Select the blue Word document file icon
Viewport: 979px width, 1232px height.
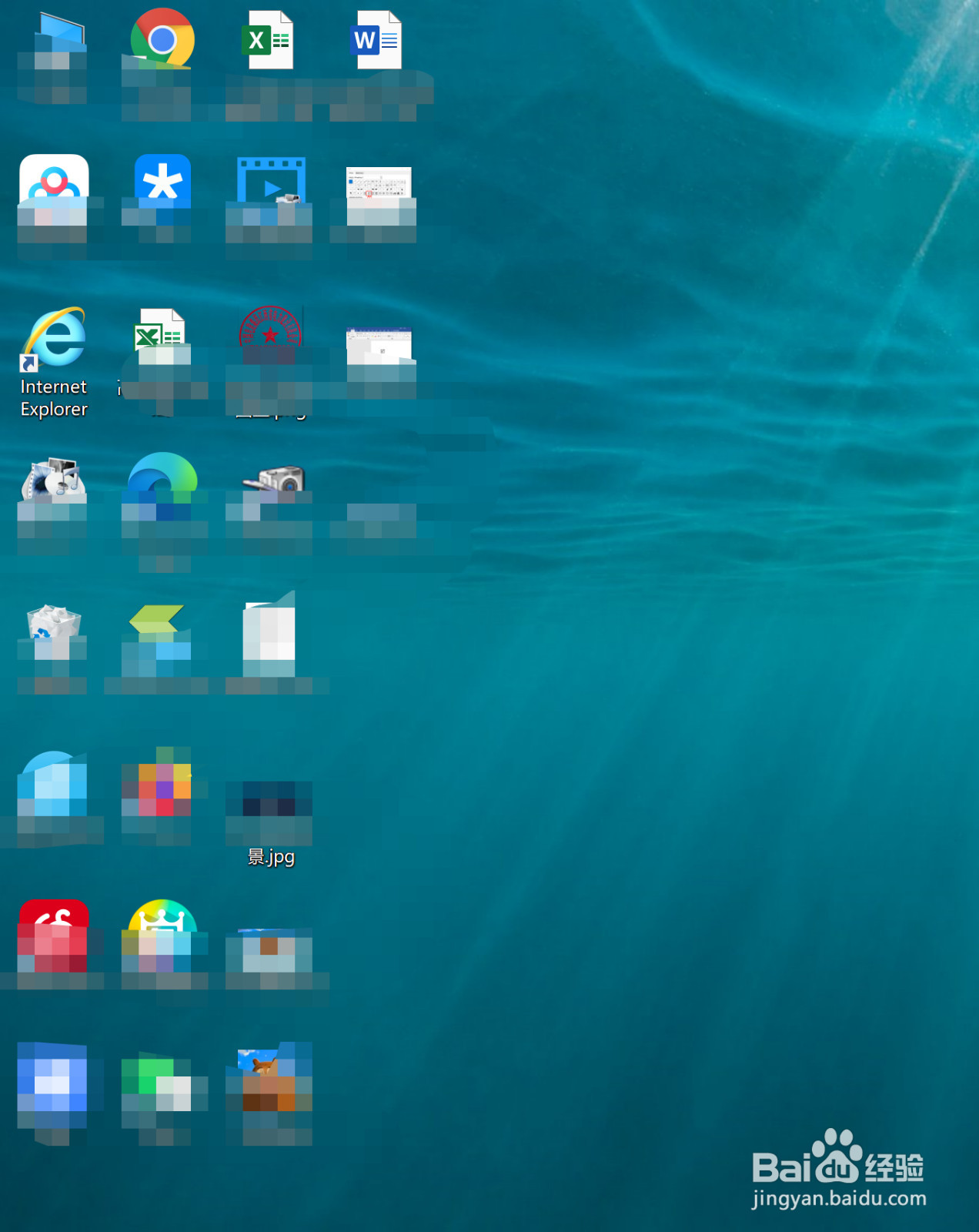point(376,40)
